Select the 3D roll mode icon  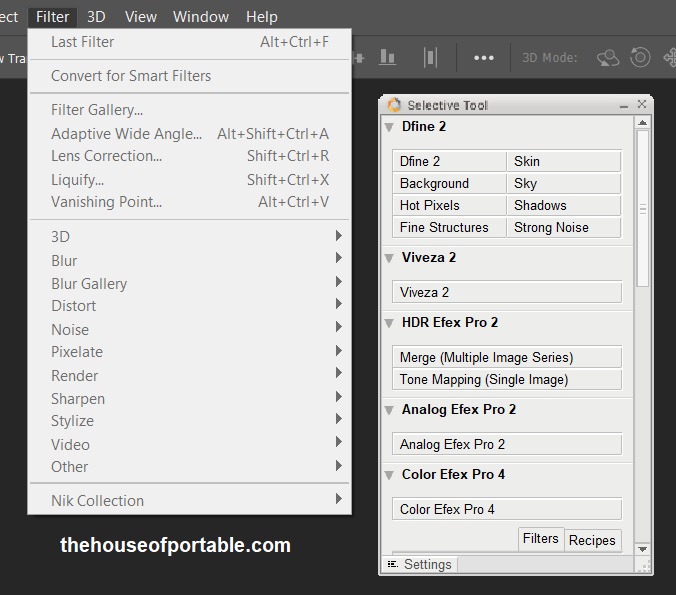pos(640,57)
